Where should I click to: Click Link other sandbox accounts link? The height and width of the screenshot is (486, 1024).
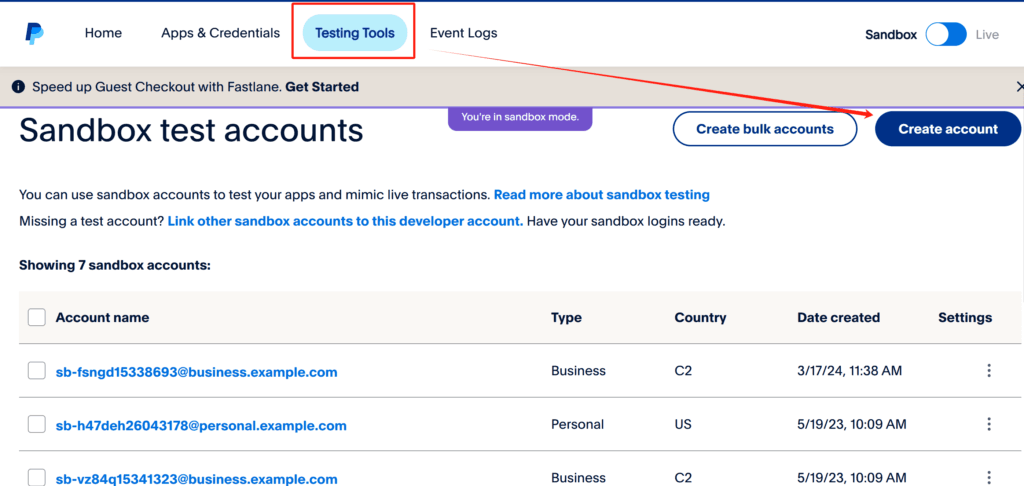click(x=345, y=221)
